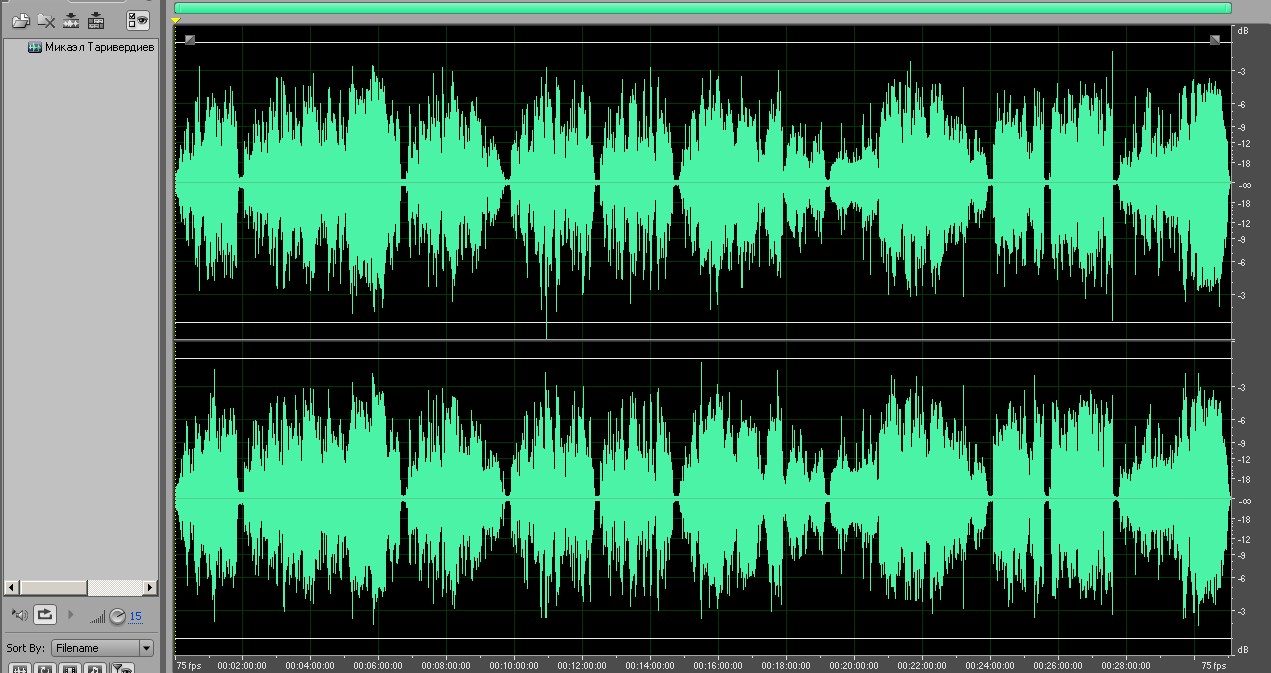Click the 00:26:00:00 mark on time ruler
Screen dimensions: 1271x673
(1058, 665)
